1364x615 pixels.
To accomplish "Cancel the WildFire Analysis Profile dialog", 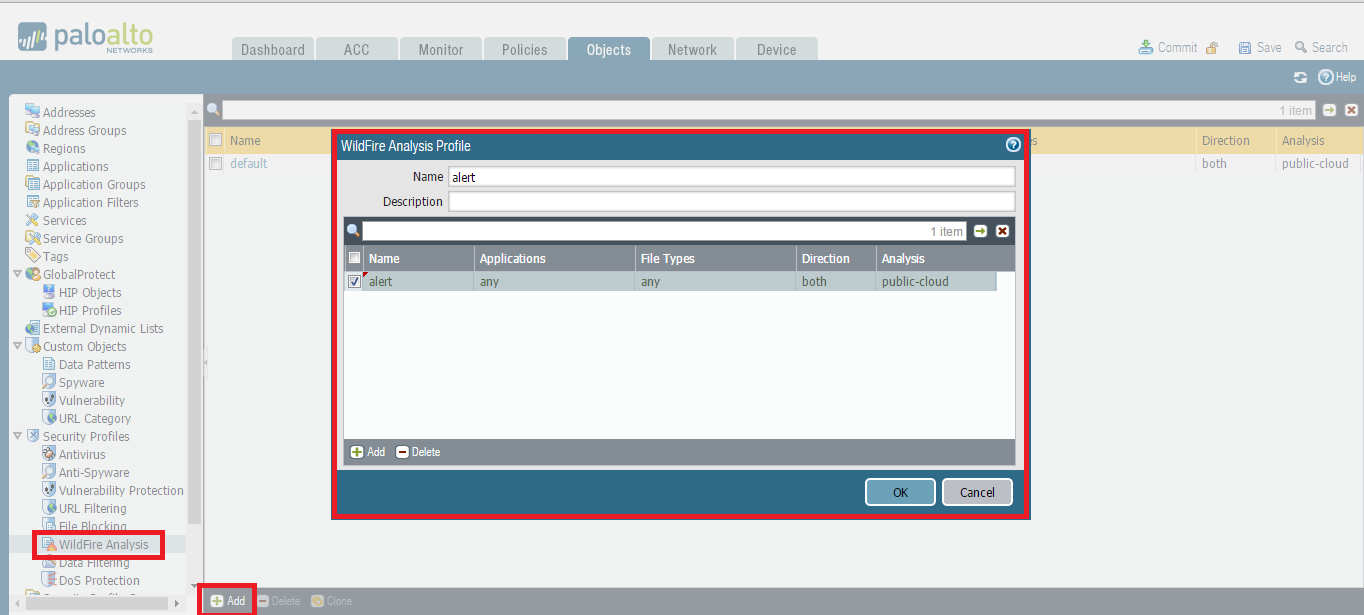I will (977, 492).
